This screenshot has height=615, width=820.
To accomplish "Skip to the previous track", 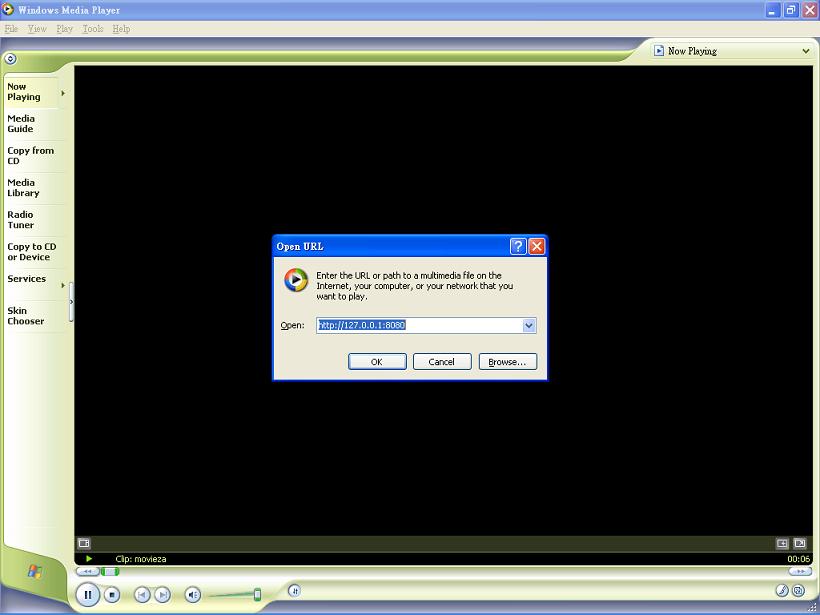I will (142, 595).
